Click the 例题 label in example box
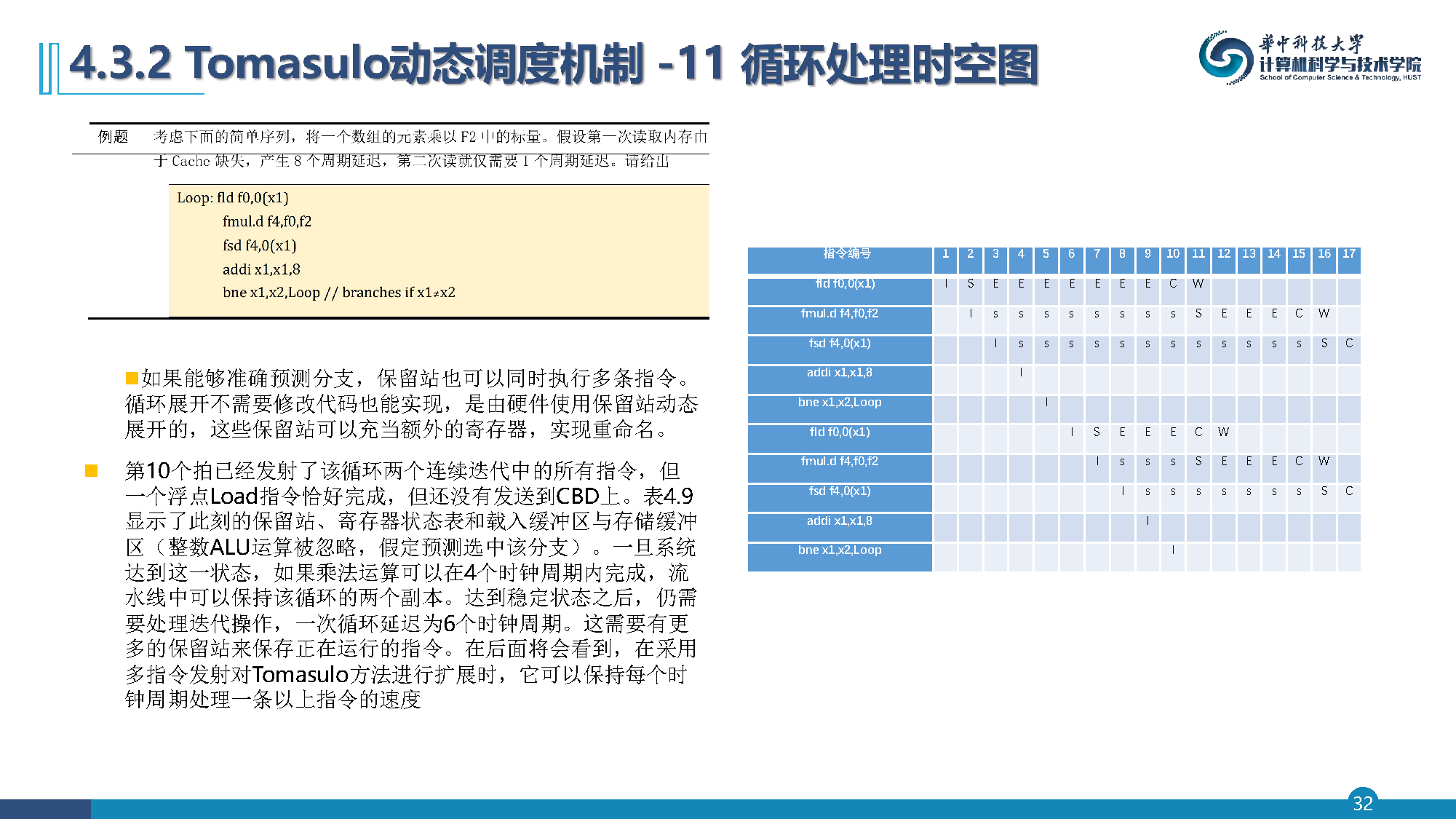Screen dimensions: 1456x819 coord(113,137)
